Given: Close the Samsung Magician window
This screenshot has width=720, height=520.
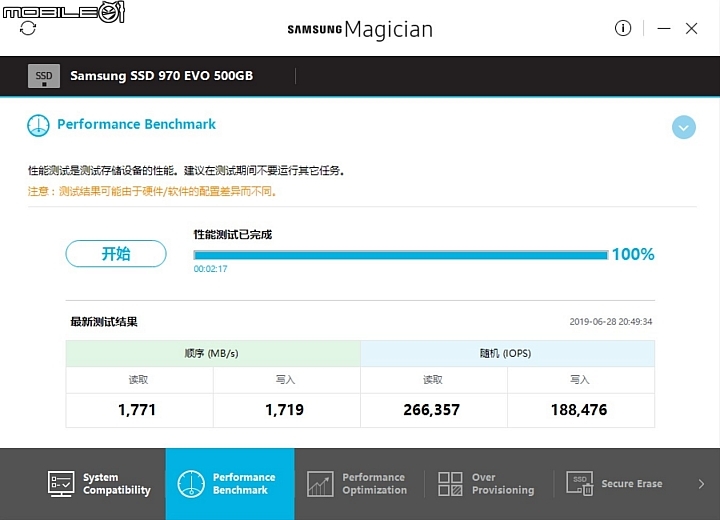Looking at the screenshot, I should (691, 28).
